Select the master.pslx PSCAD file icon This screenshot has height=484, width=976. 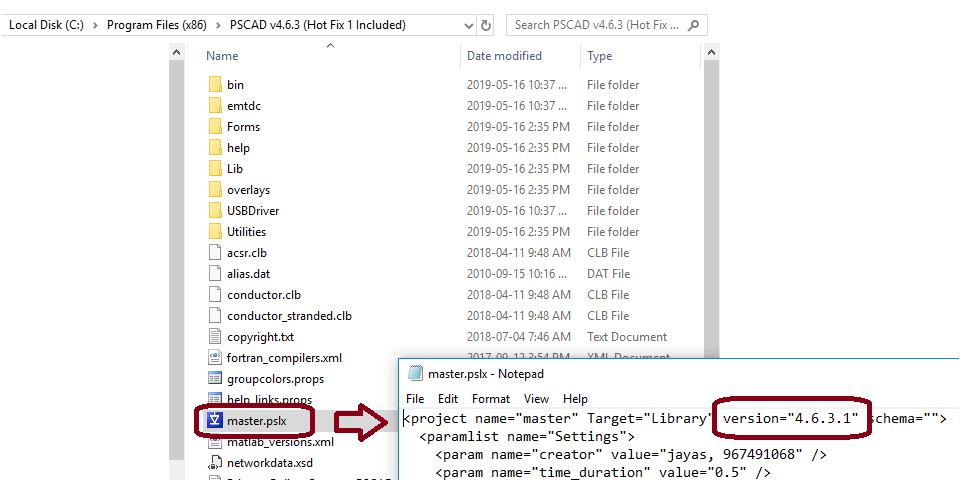coord(215,421)
